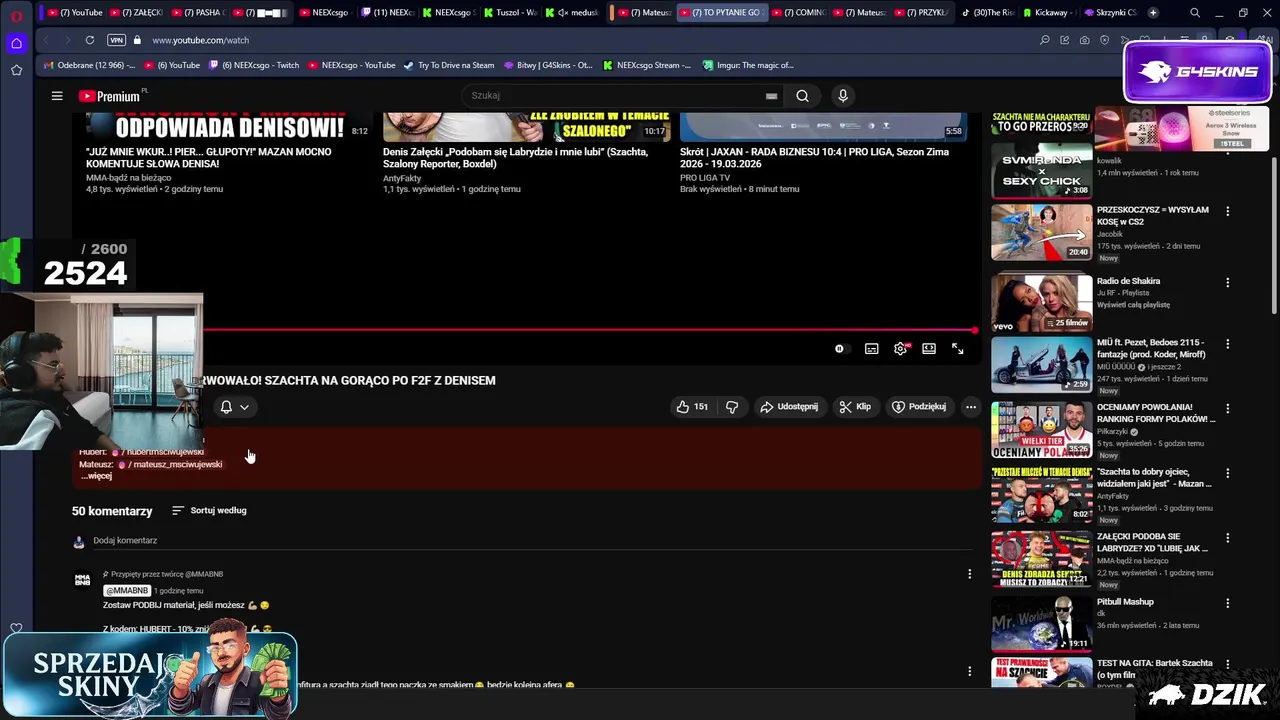This screenshot has height=720, width=1280.
Task: Open Opera sidebar bookmarks star icon
Action: point(16,70)
